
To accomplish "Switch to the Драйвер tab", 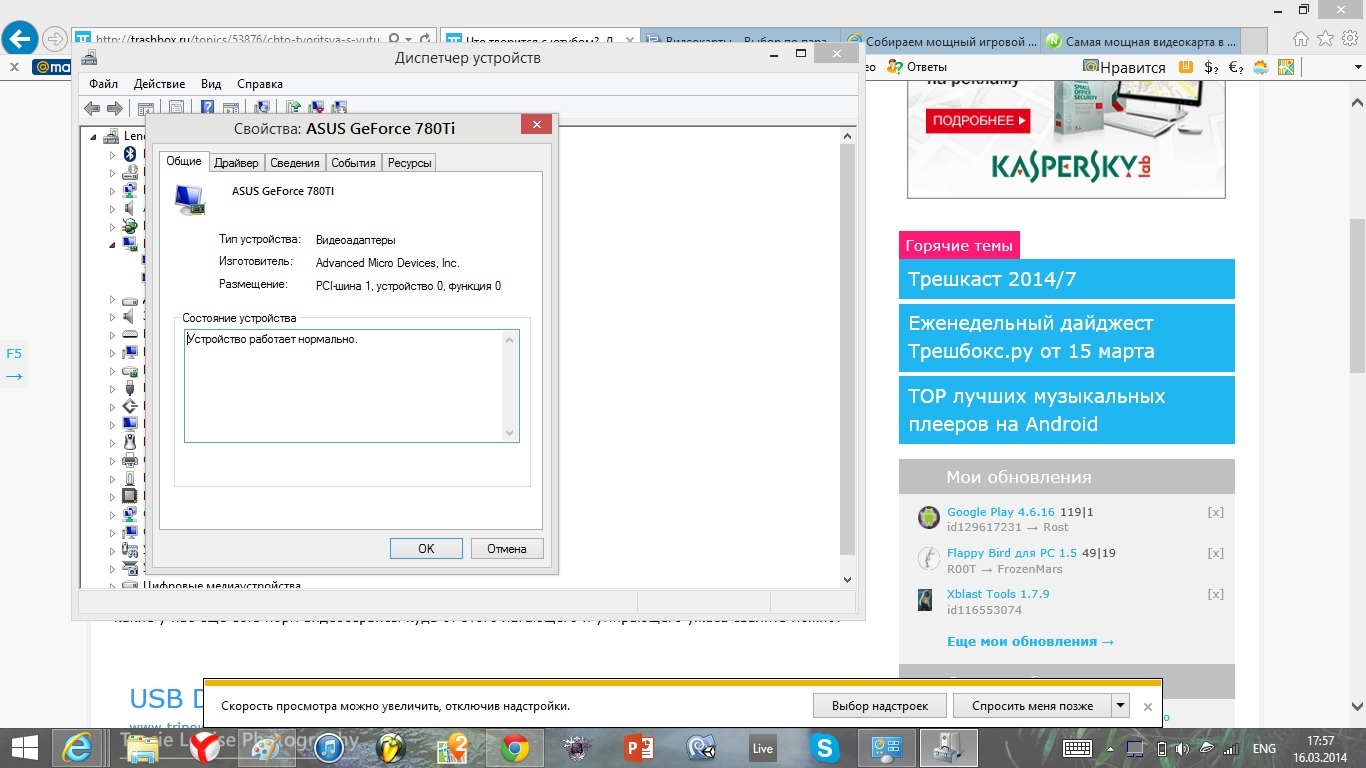I will [x=236, y=163].
